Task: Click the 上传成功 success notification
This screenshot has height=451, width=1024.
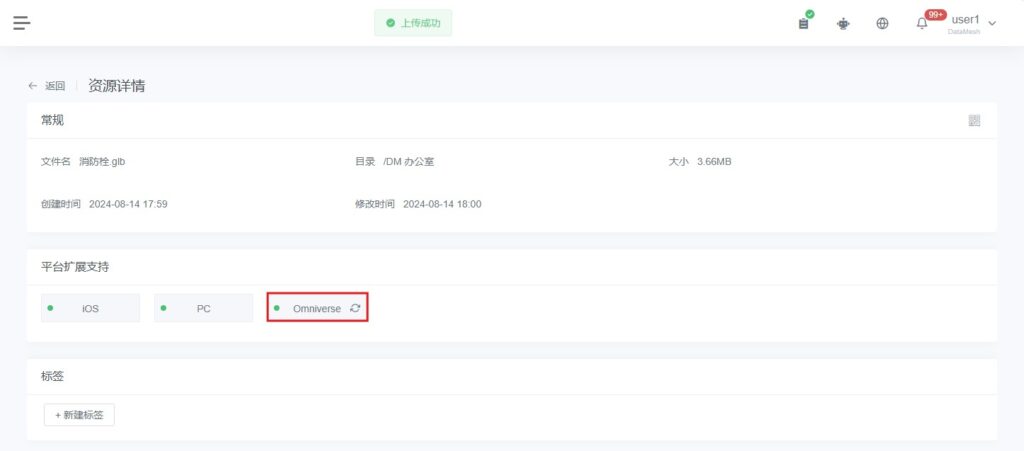Action: [x=412, y=23]
